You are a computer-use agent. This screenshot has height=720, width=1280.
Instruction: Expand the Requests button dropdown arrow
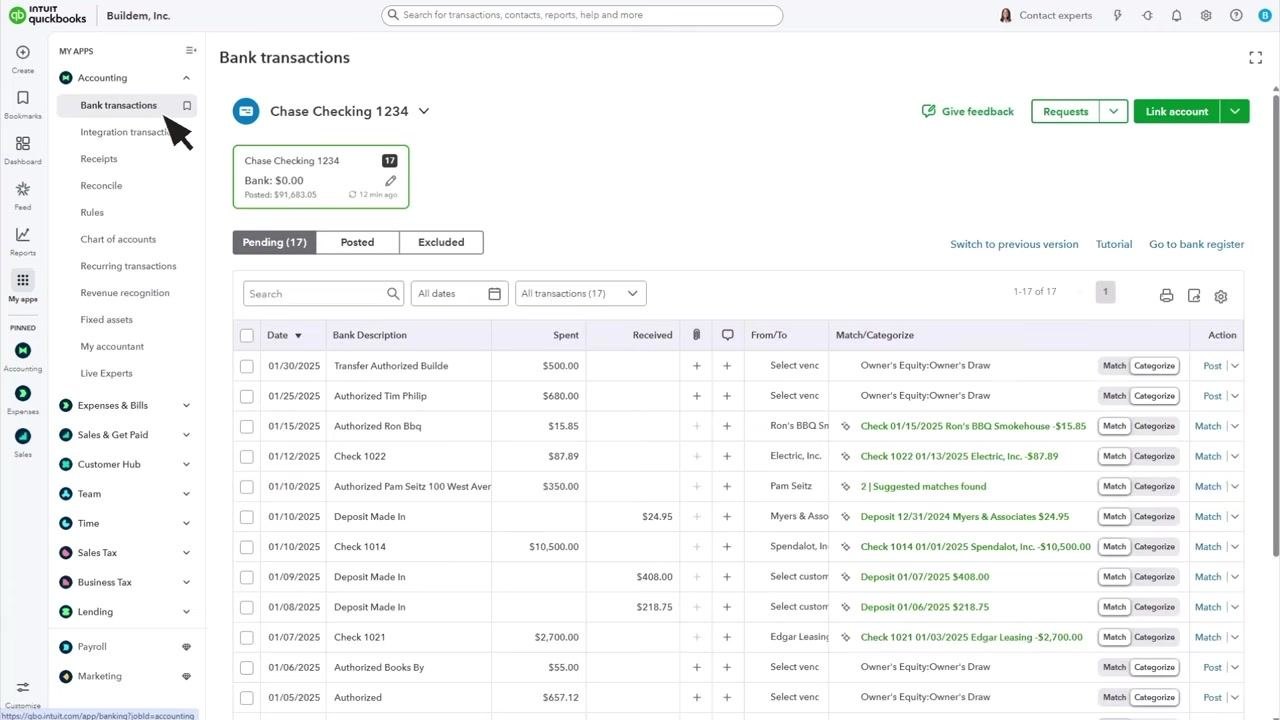(1114, 112)
